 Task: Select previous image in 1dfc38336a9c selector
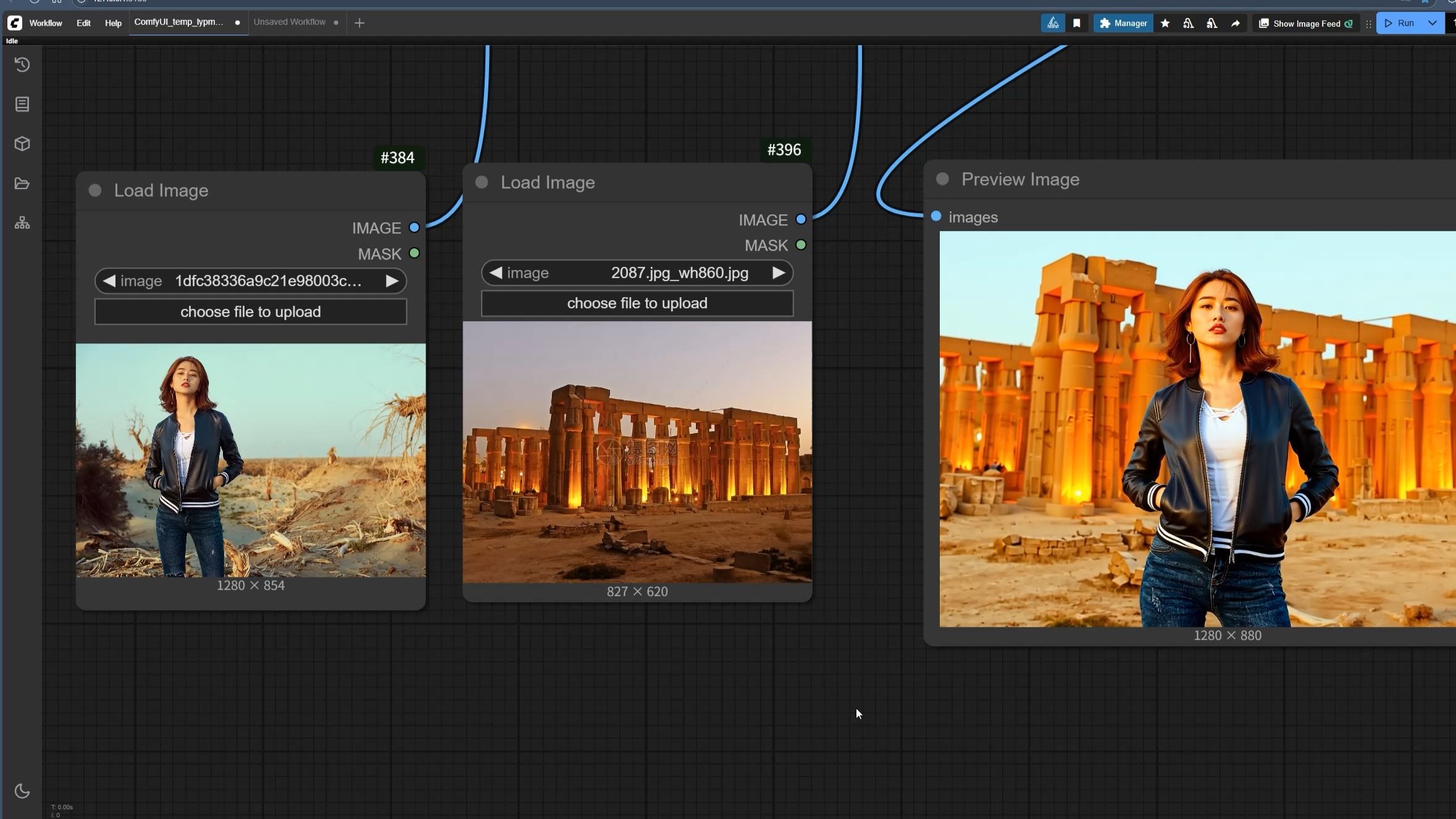[109, 281]
